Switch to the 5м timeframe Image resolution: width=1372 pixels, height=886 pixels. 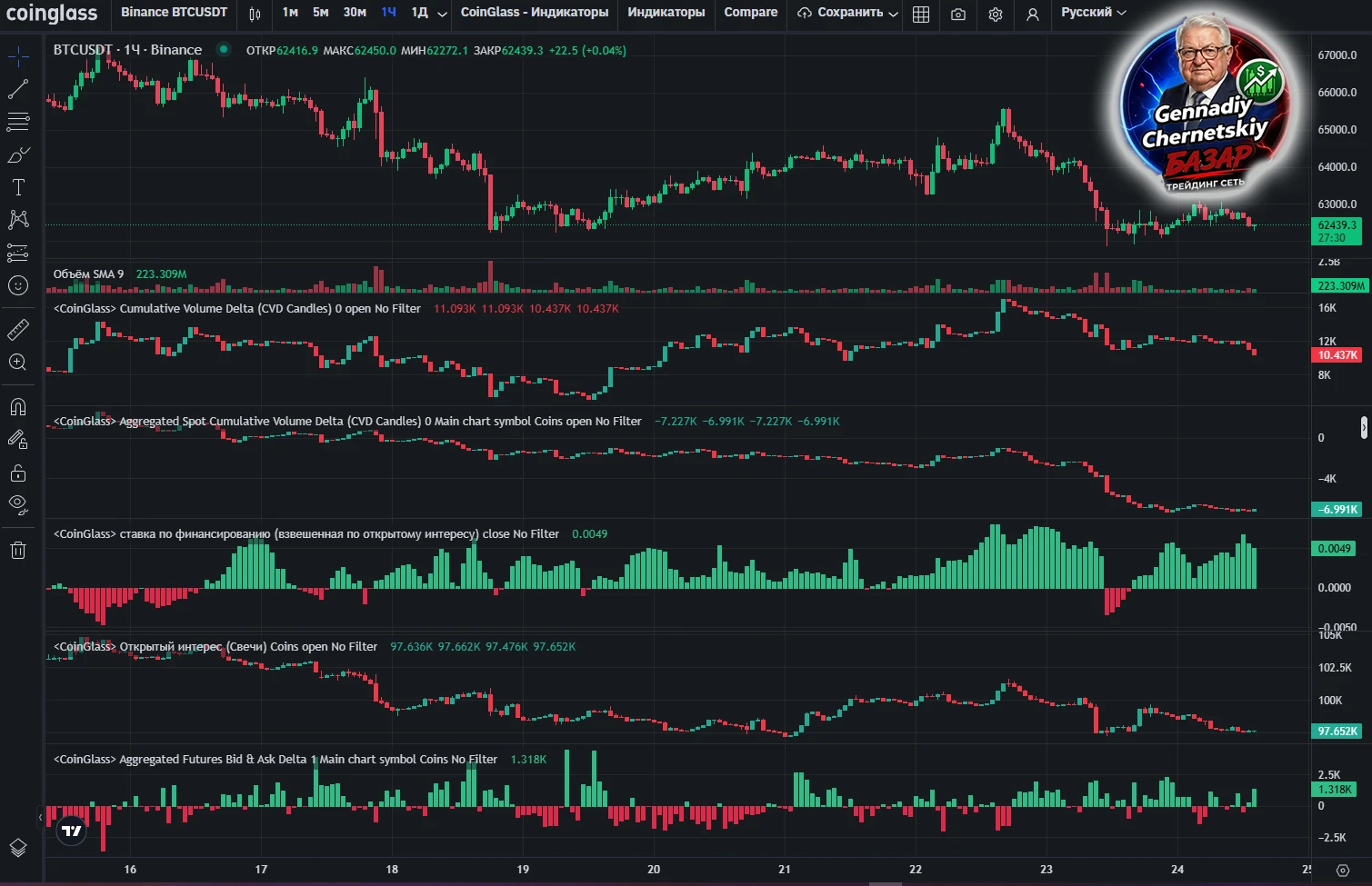coord(321,13)
